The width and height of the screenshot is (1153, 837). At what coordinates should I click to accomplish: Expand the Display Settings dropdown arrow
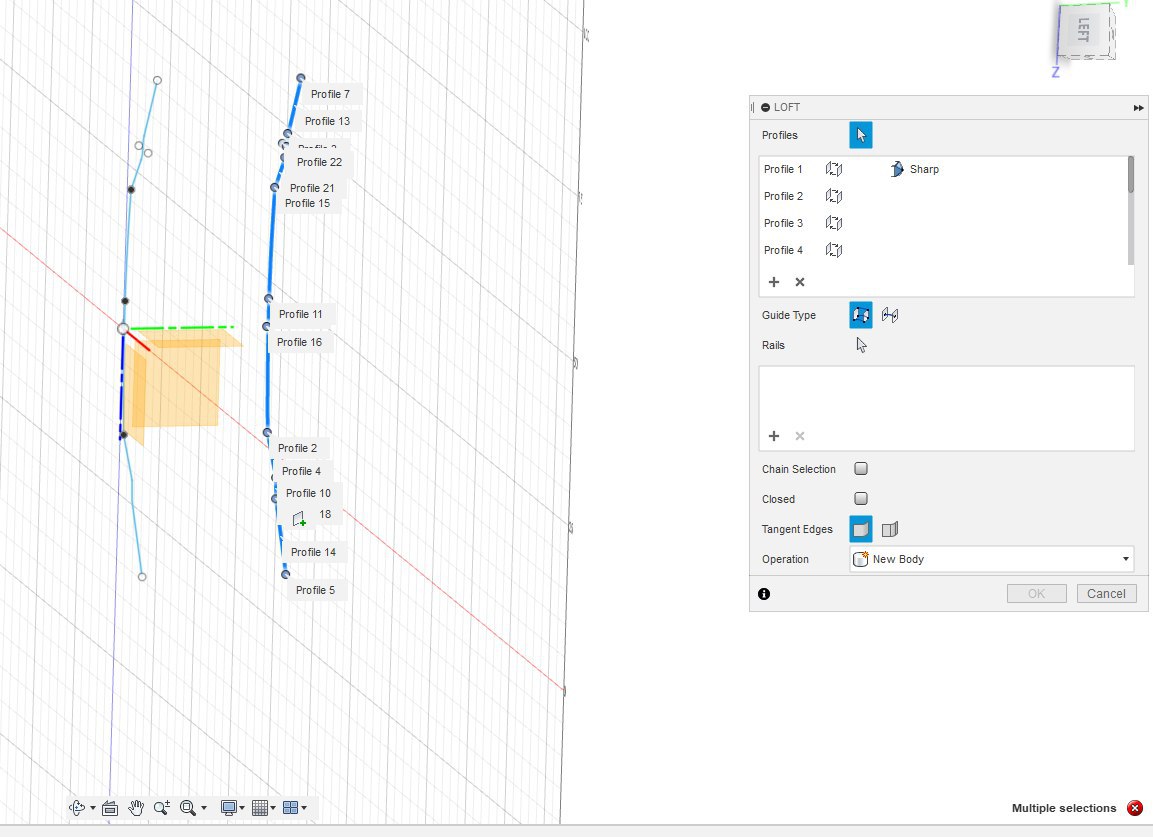pos(242,808)
